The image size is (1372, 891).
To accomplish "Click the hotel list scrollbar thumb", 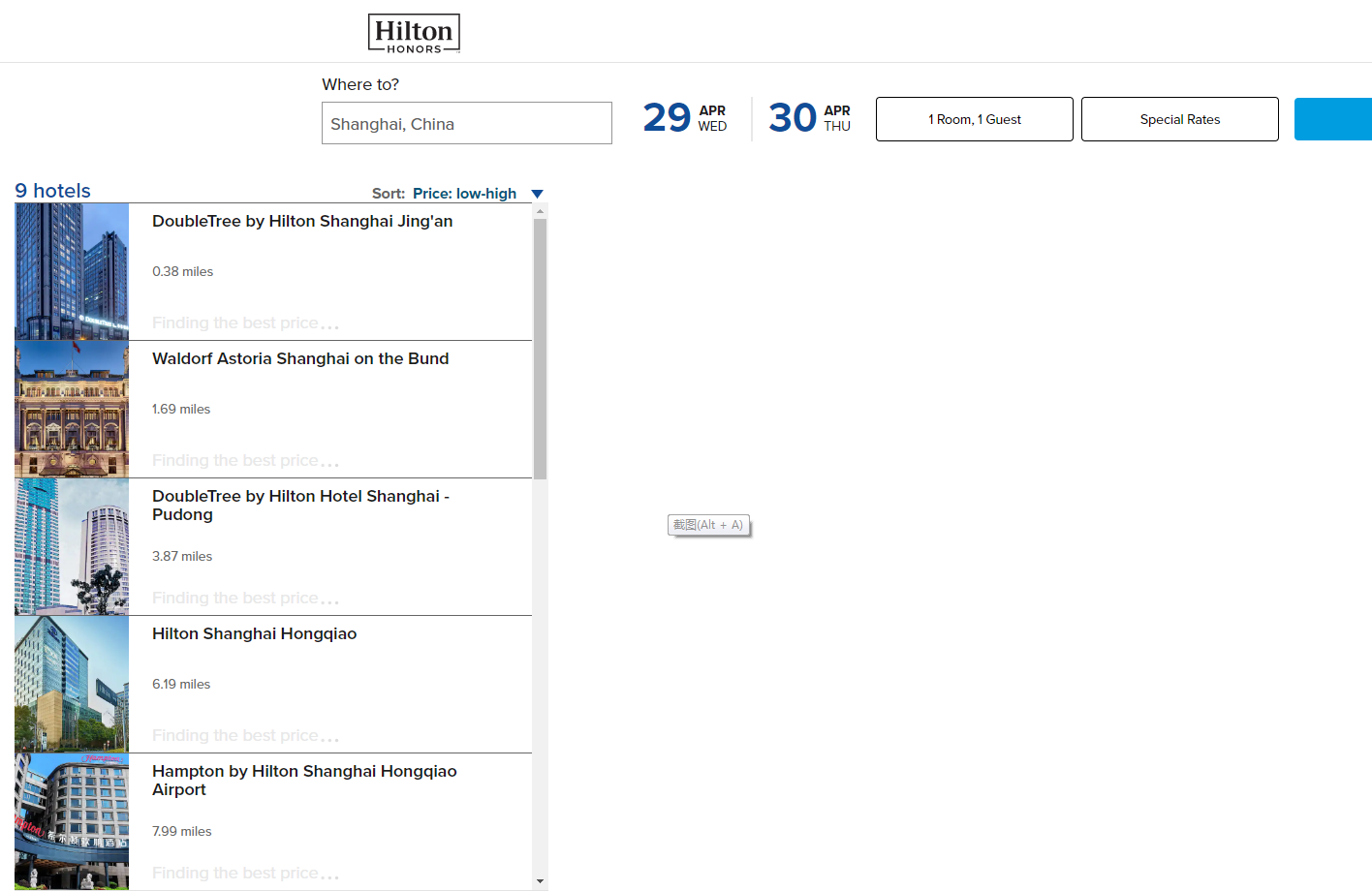I will pos(540,349).
